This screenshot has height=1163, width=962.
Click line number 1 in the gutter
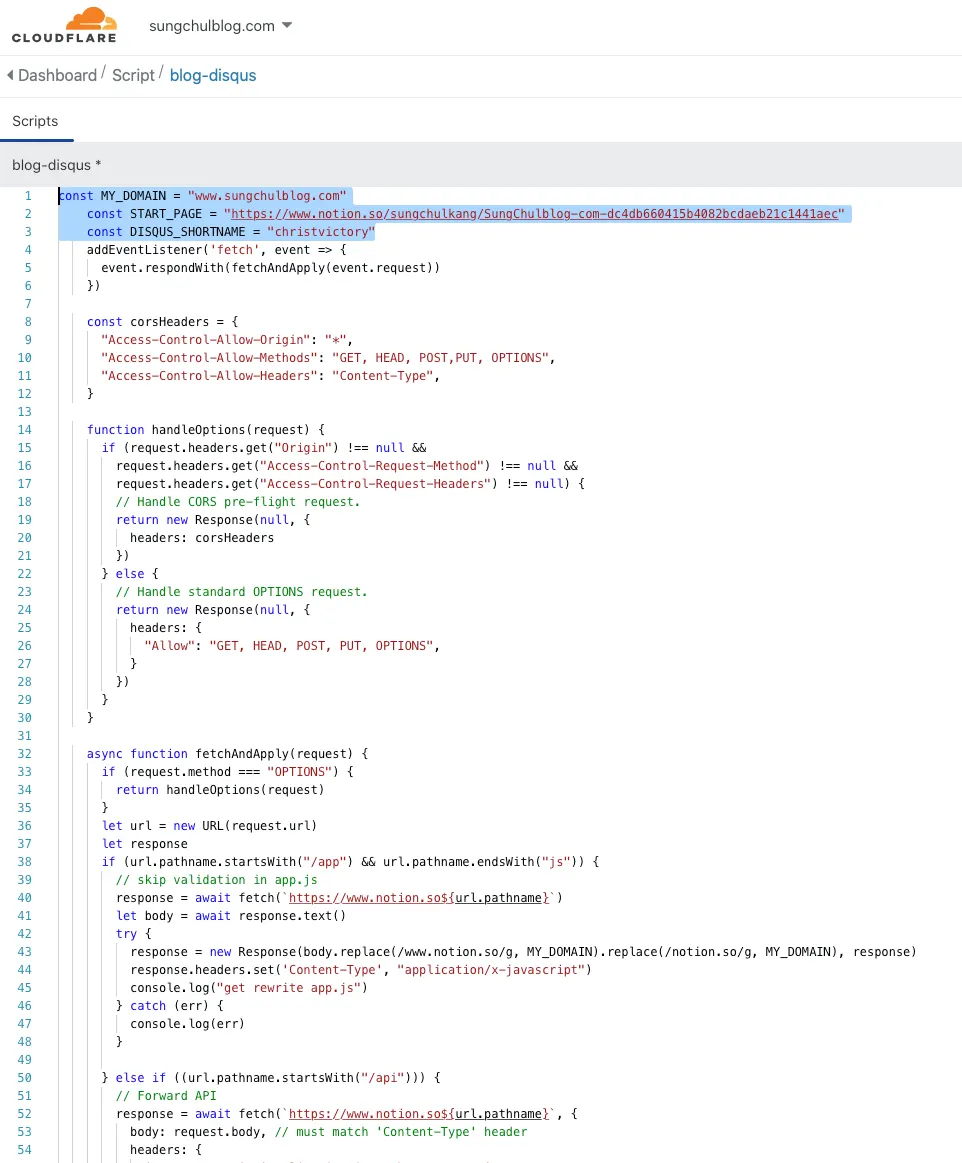(28, 196)
